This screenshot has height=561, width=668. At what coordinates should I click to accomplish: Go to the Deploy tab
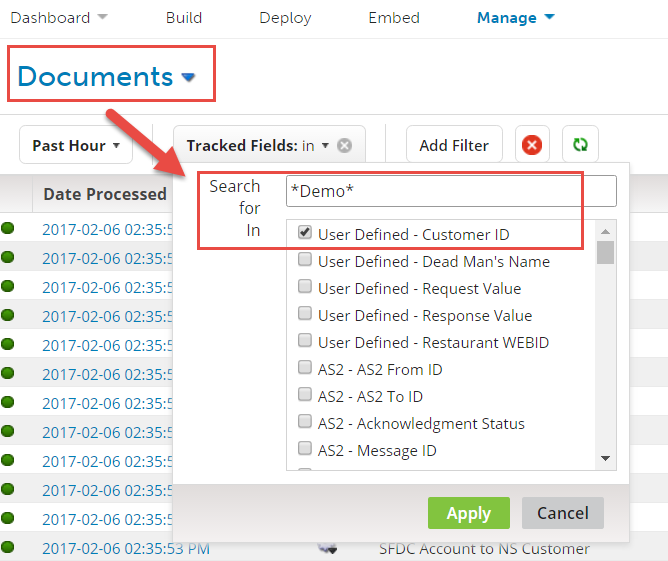tap(285, 18)
